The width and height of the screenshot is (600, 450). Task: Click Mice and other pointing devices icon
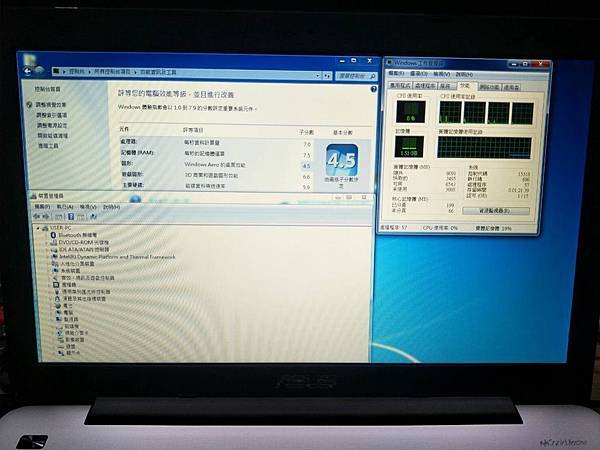coord(57,298)
